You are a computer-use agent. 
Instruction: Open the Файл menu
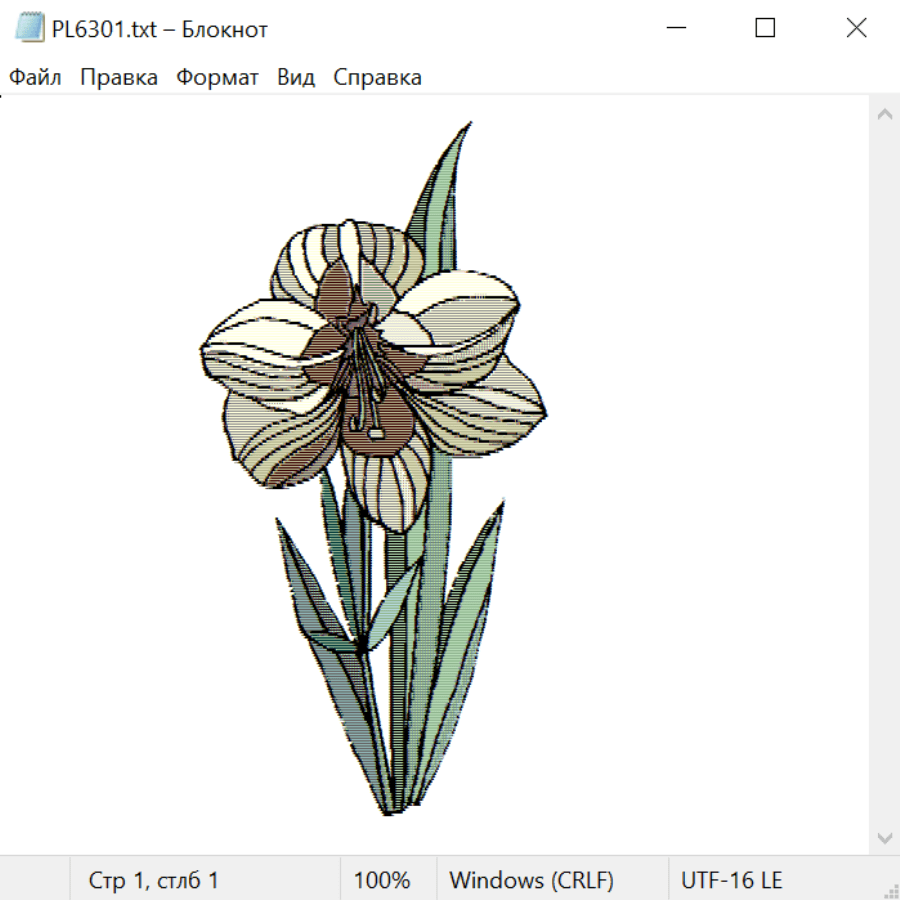(35, 78)
